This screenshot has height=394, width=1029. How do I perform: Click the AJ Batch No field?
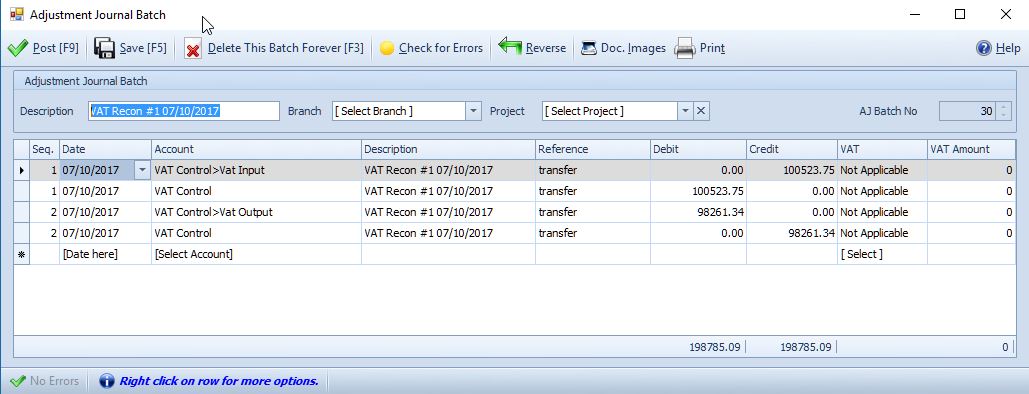[967, 111]
